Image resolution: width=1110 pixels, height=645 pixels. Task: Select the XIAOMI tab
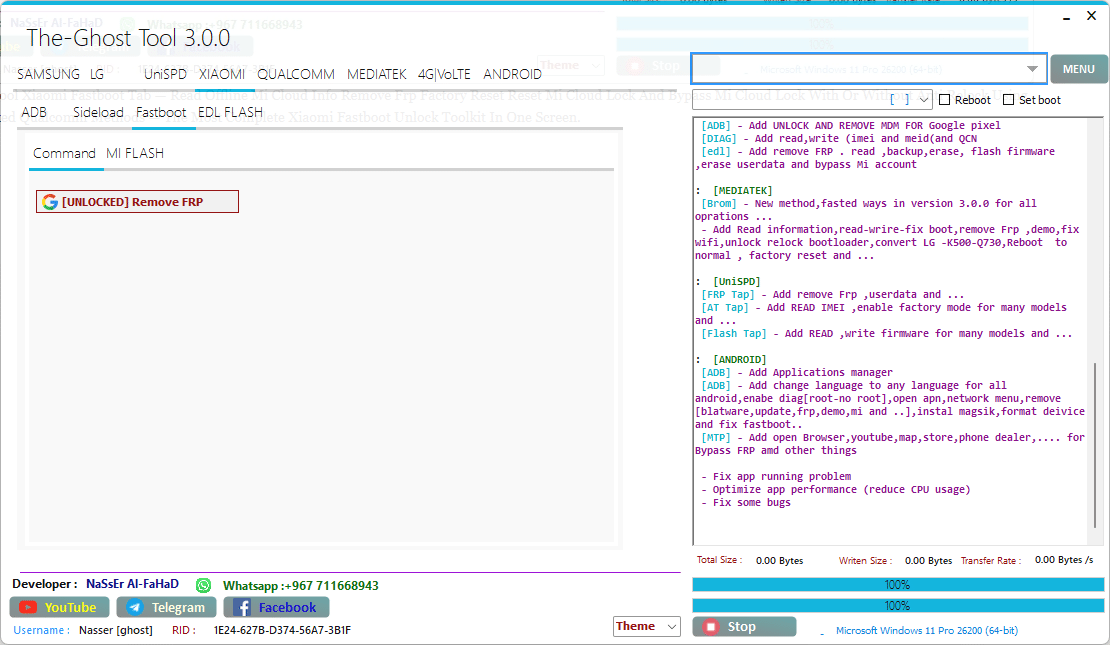tap(222, 74)
